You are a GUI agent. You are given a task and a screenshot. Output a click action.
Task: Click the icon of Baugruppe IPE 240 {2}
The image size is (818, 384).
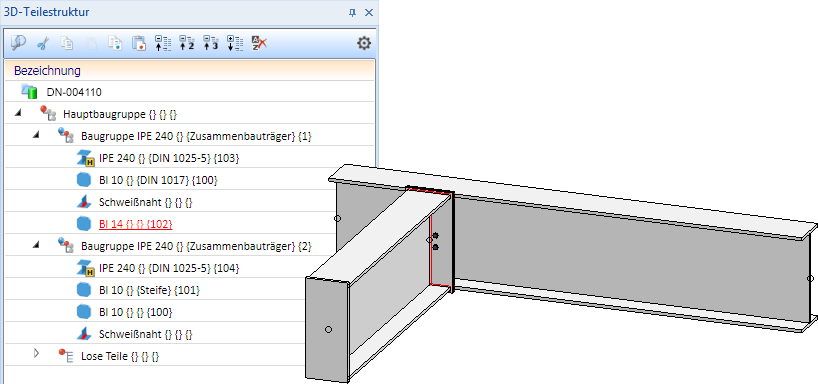click(65, 245)
